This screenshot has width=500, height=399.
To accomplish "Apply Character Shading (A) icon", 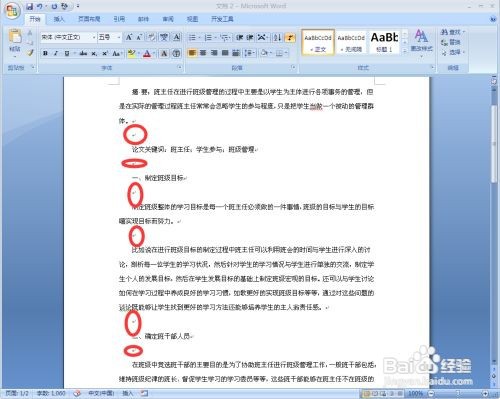I will click(164, 53).
